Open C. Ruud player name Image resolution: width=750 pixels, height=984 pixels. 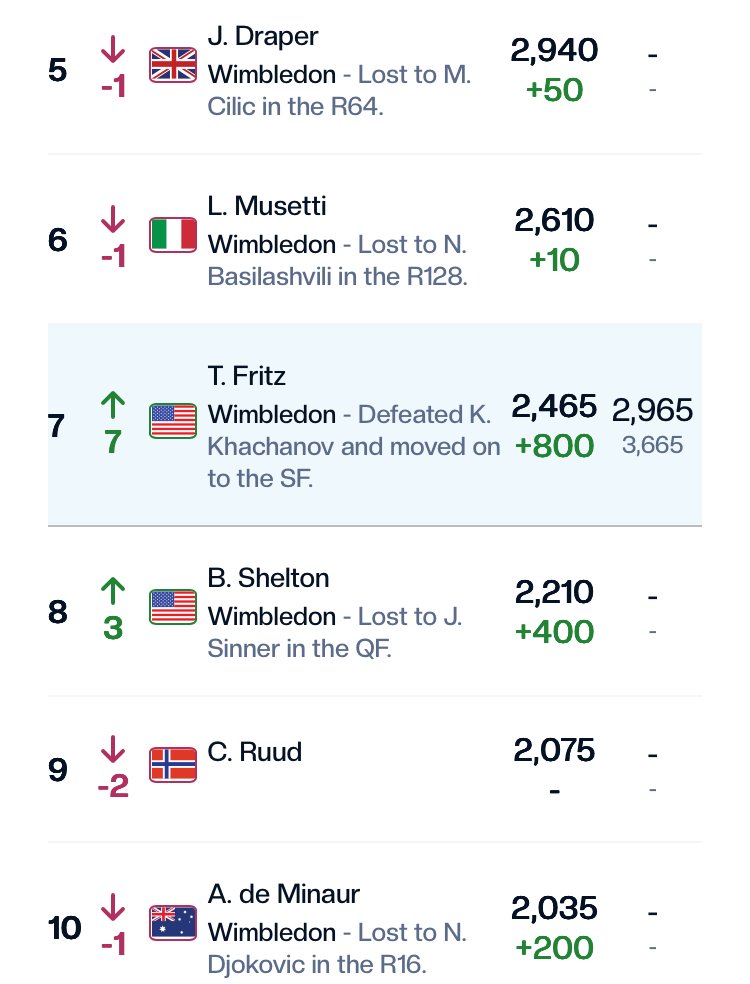click(254, 752)
